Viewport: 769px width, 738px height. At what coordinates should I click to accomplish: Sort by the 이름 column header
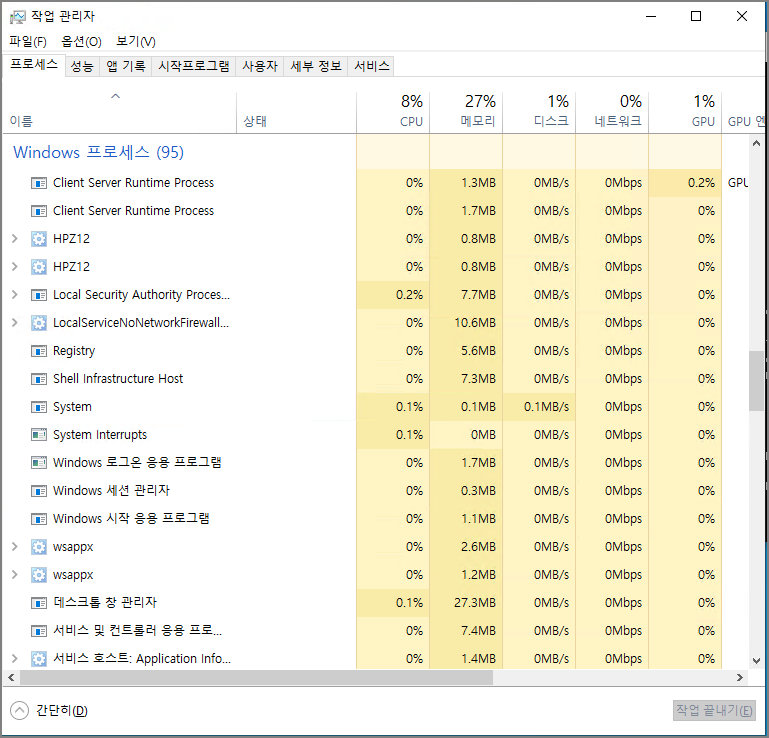[x=119, y=114]
